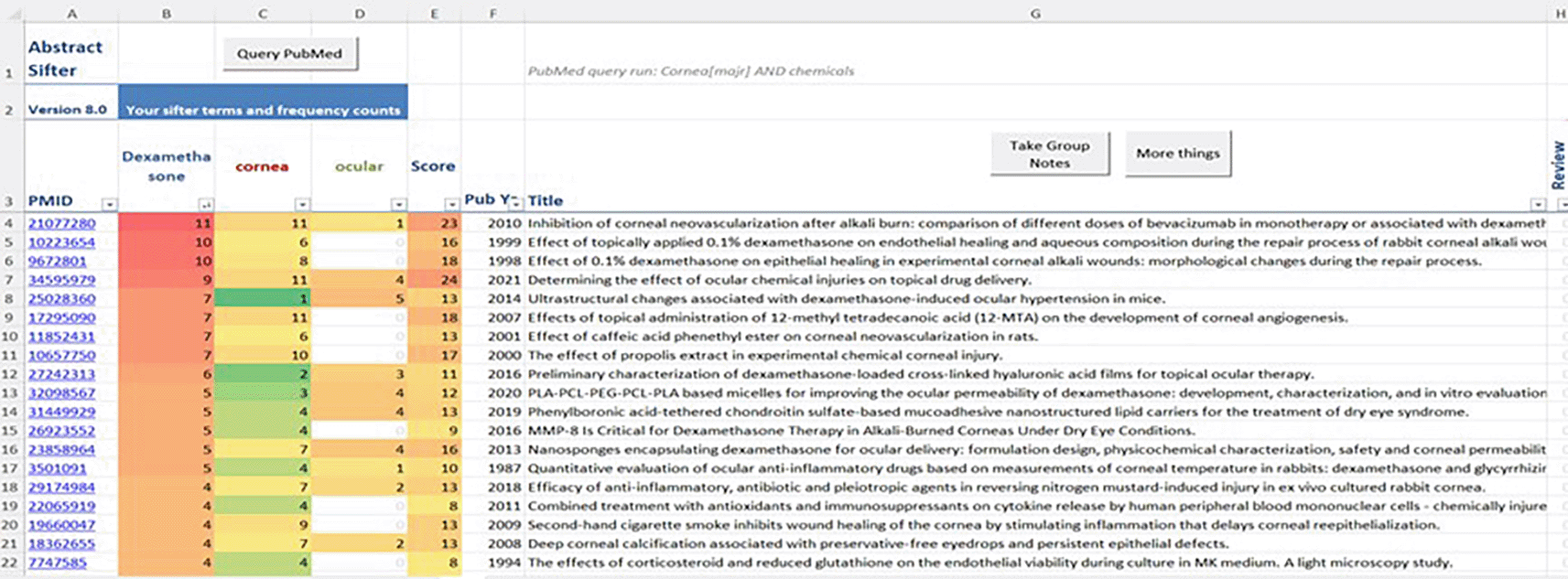Select the rotated Review column header
The image size is (1568, 579).
[x=1557, y=165]
